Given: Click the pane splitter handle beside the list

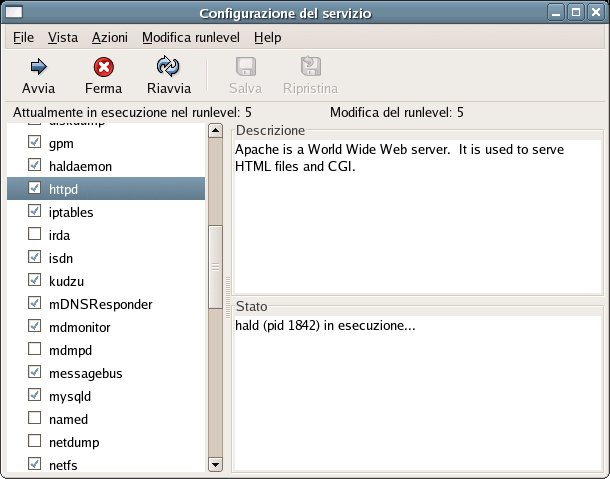Looking at the screenshot, I should point(228,298).
